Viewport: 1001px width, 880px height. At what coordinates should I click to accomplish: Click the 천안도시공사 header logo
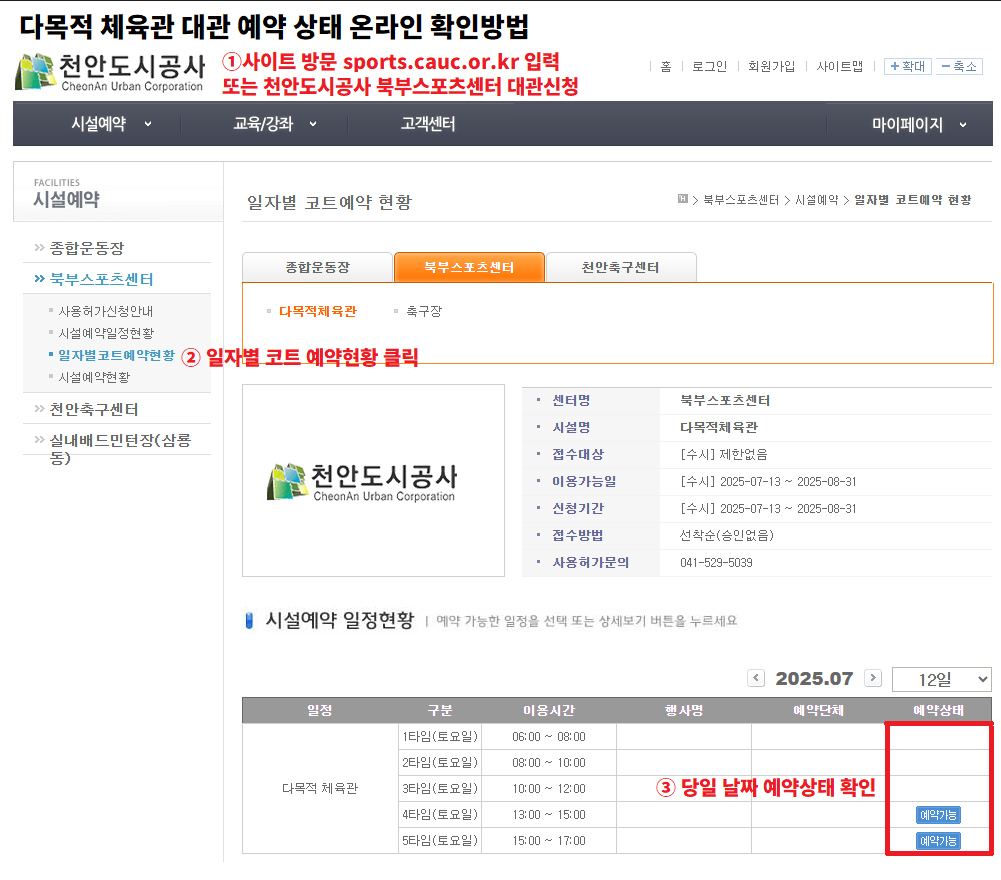[110, 72]
